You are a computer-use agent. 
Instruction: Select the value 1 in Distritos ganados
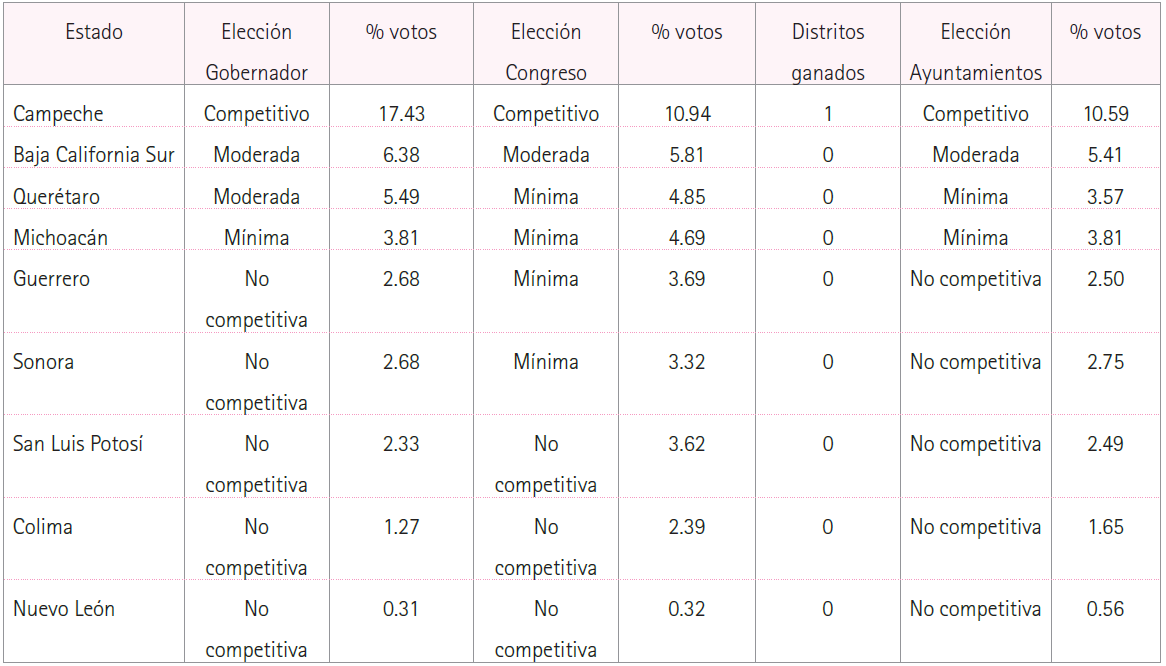point(828,114)
